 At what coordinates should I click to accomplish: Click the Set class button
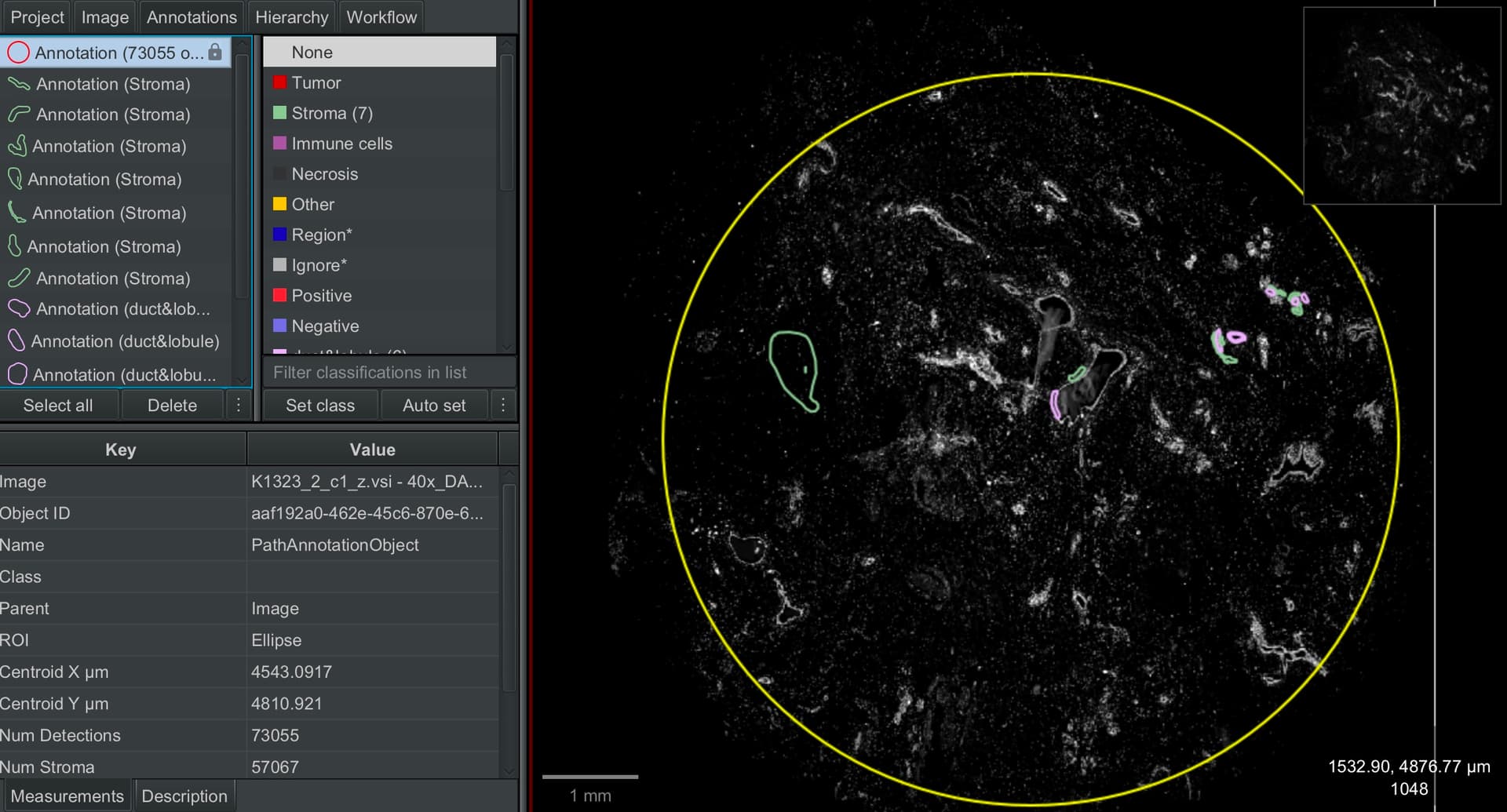[320, 405]
